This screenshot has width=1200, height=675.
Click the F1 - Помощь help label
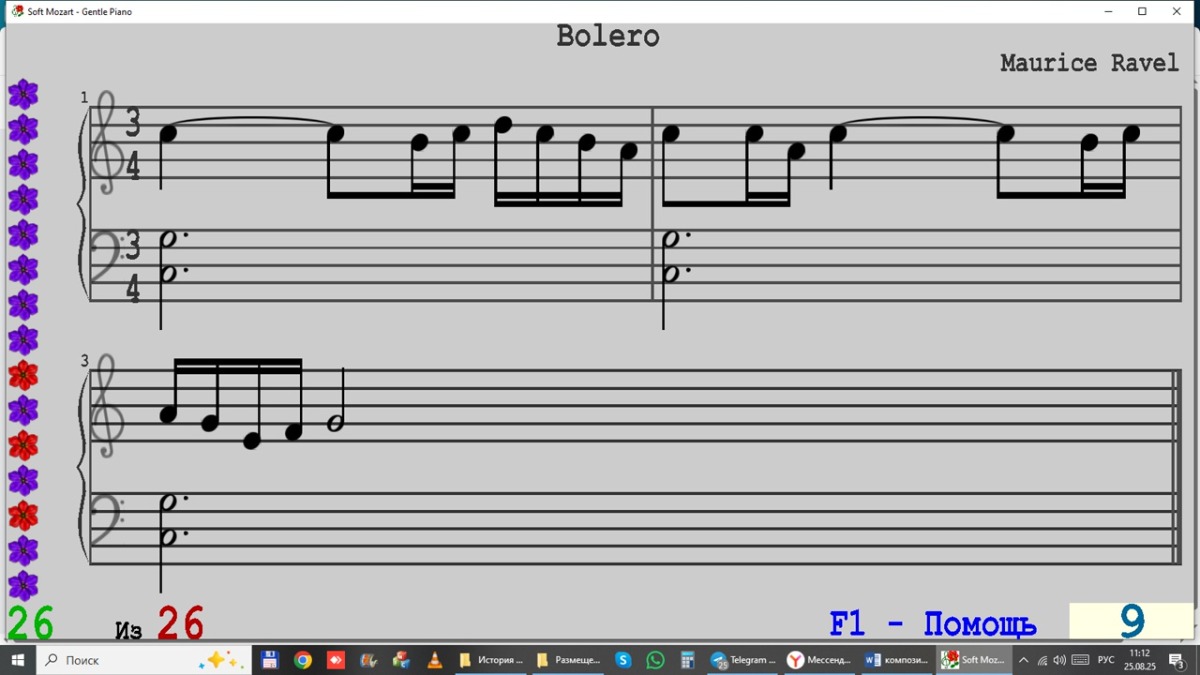[x=933, y=624]
